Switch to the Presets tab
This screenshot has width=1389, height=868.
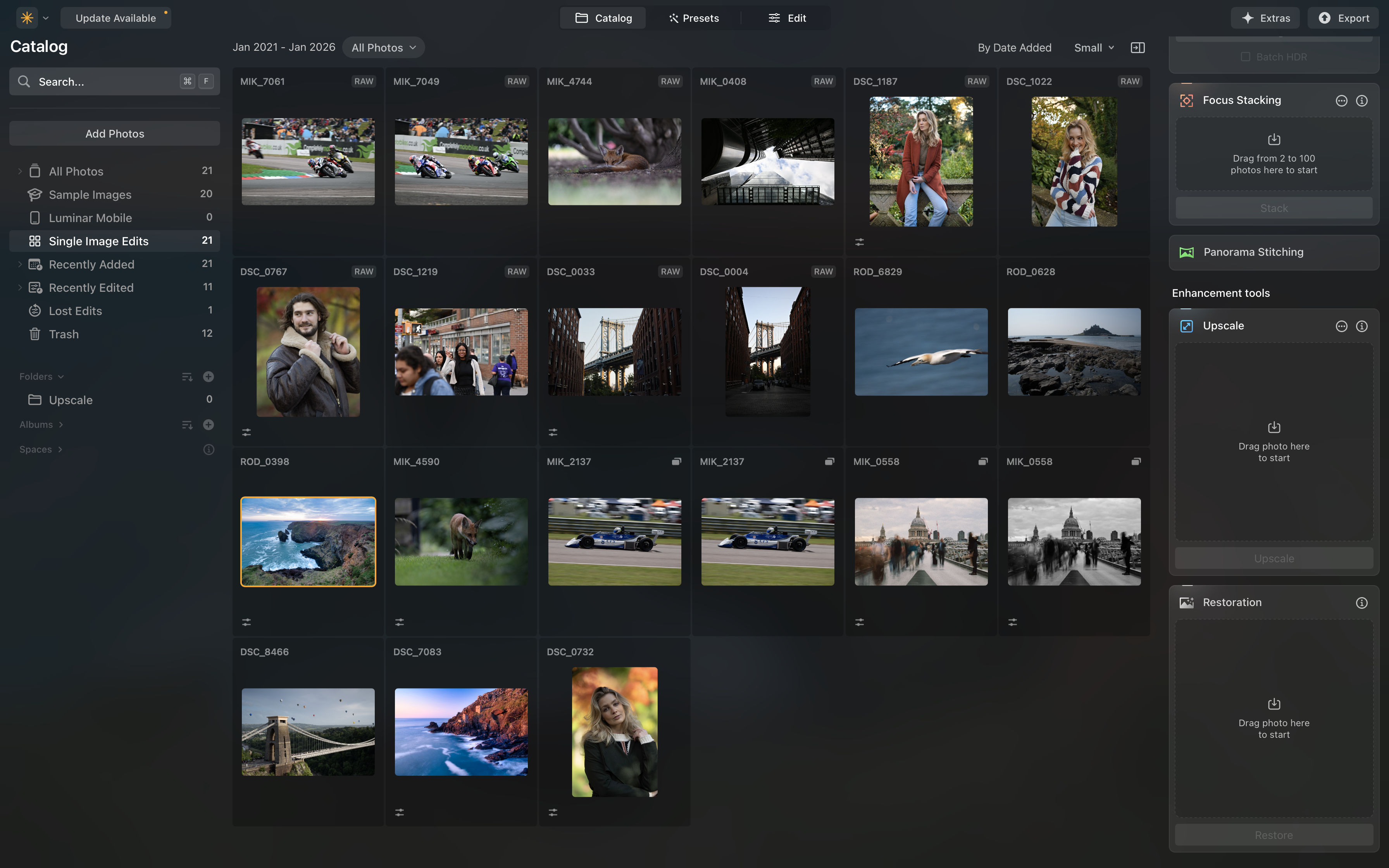pyautogui.click(x=694, y=18)
